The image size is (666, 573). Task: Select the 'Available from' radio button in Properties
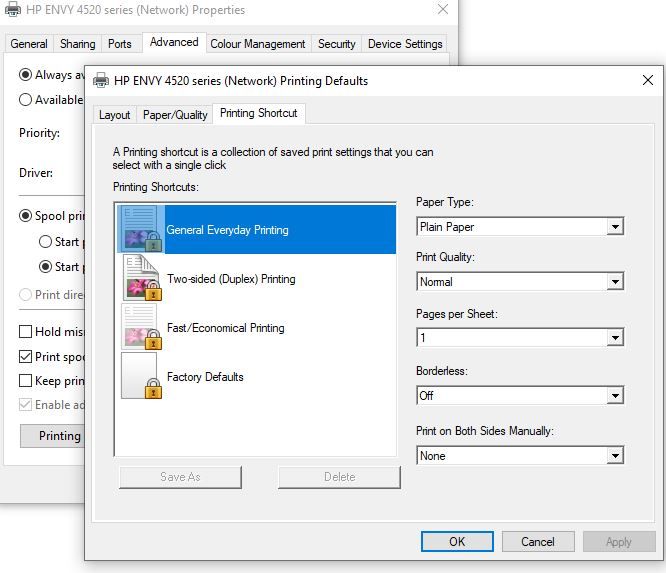[x=25, y=99]
